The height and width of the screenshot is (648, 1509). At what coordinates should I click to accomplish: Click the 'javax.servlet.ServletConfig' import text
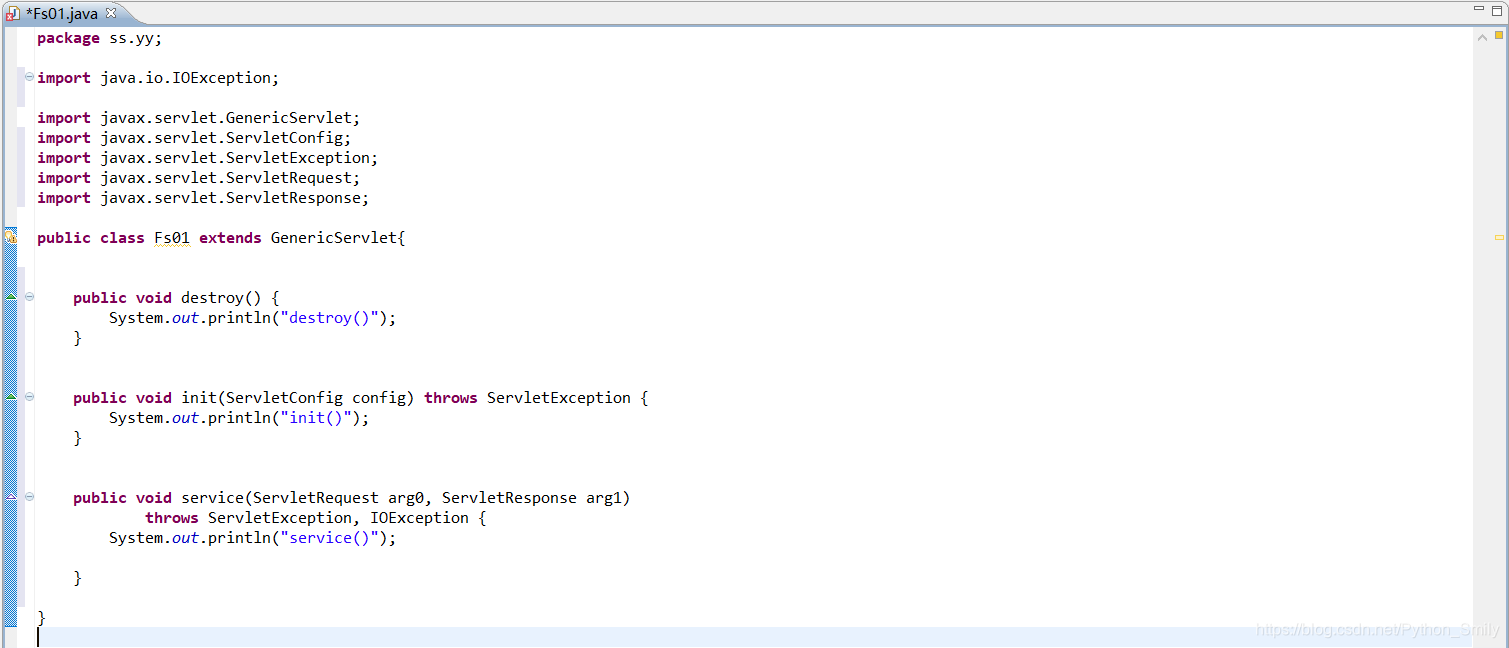[x=222, y=138]
